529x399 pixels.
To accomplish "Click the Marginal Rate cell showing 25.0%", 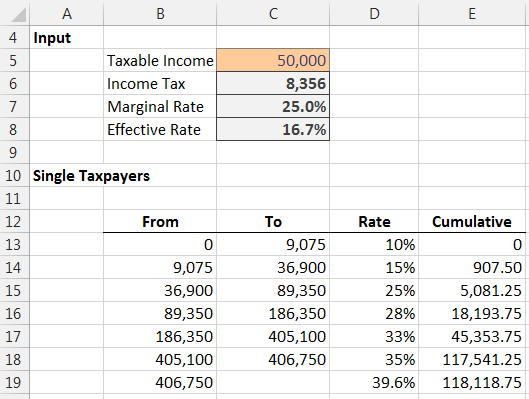I will click(x=273, y=106).
